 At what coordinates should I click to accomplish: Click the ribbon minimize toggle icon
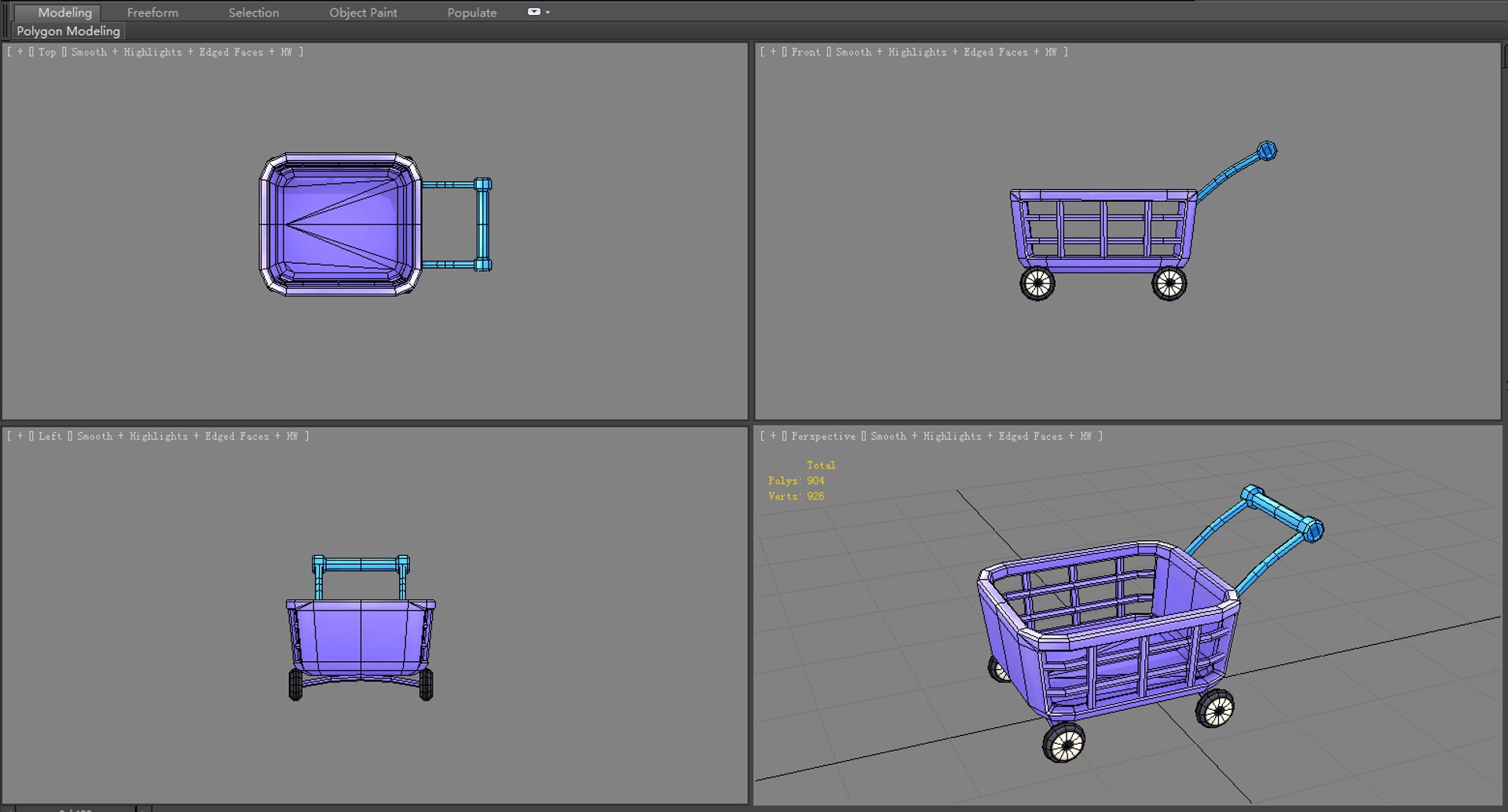[534, 12]
